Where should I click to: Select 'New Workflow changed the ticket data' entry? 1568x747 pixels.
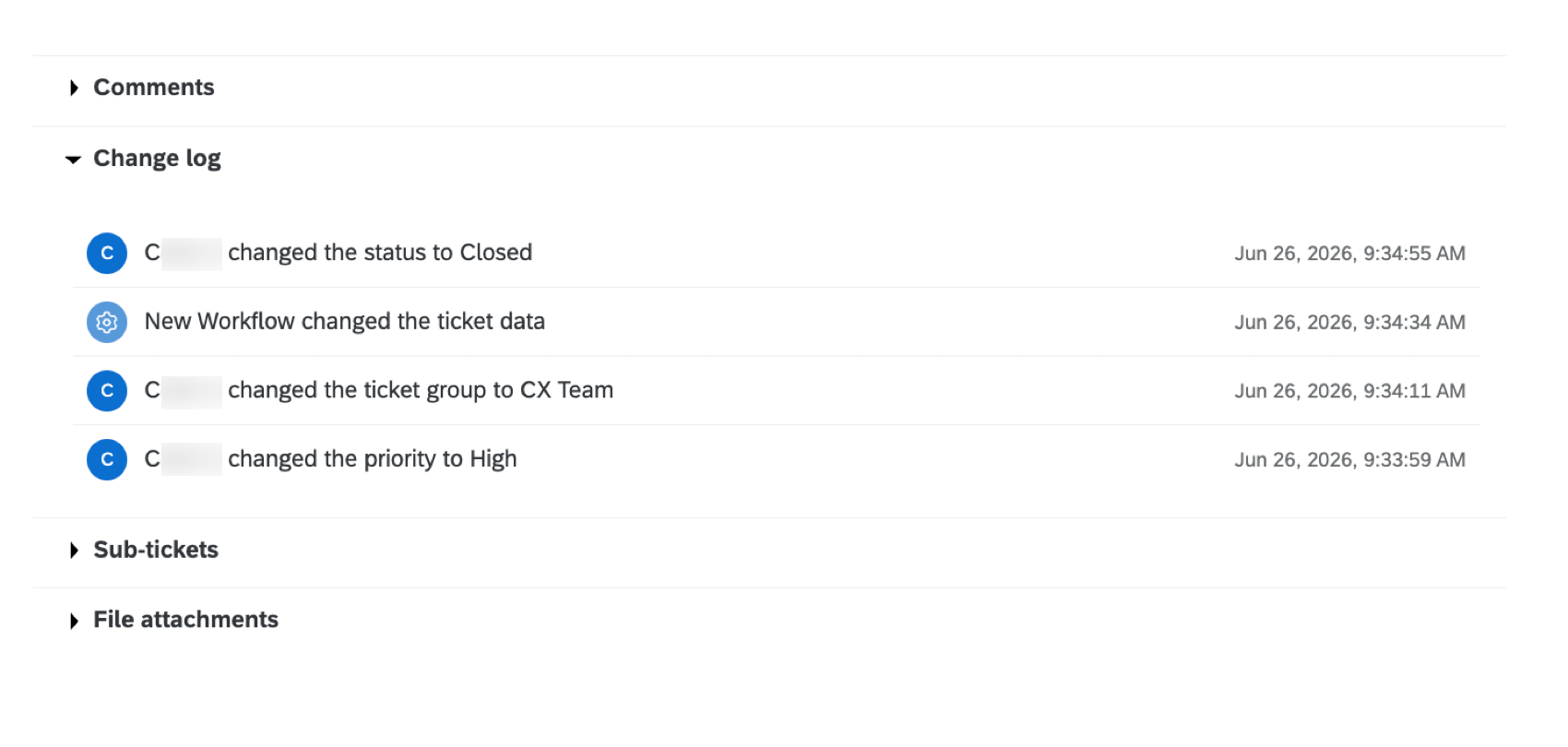345,321
